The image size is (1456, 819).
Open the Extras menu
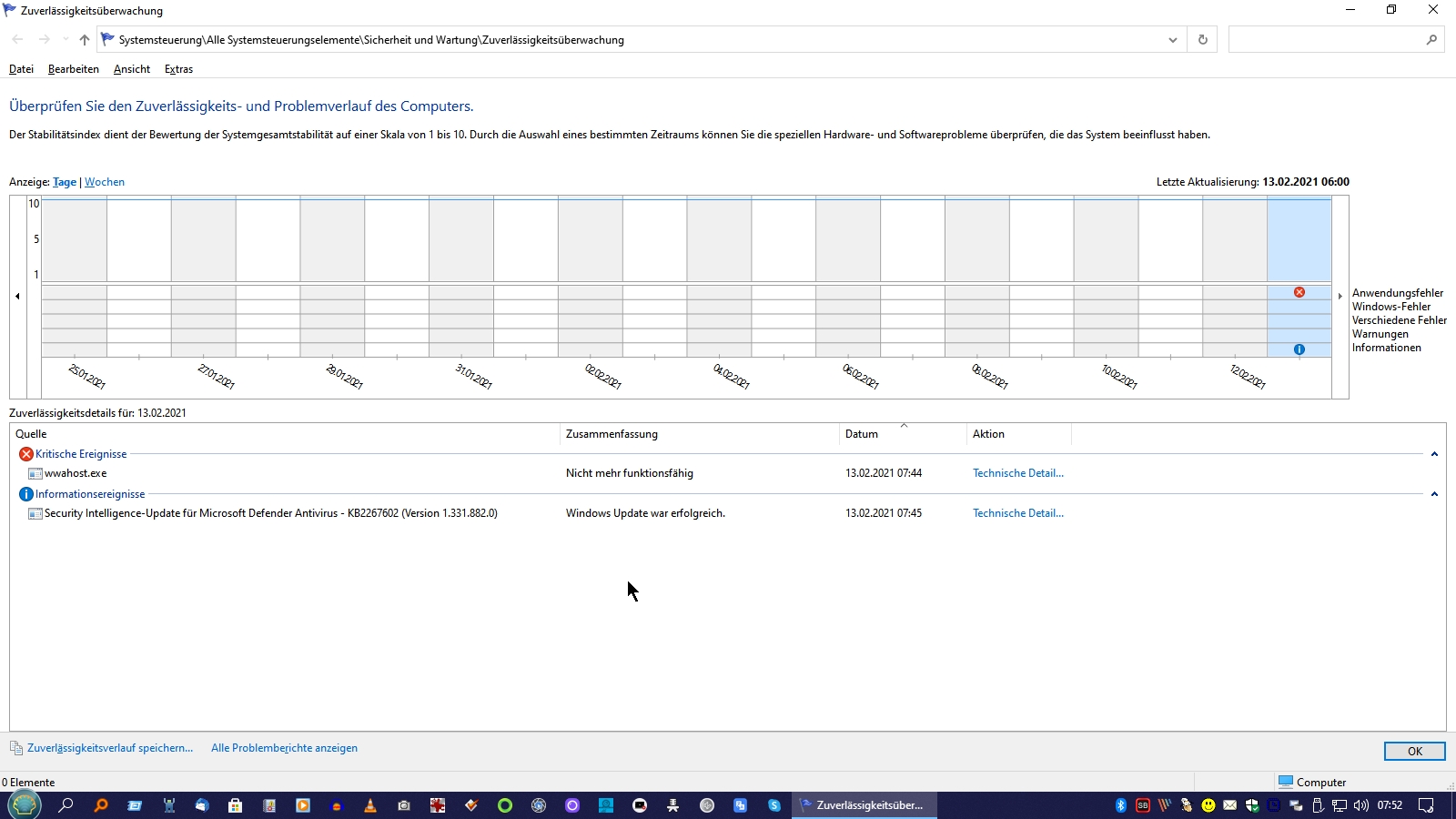click(178, 69)
